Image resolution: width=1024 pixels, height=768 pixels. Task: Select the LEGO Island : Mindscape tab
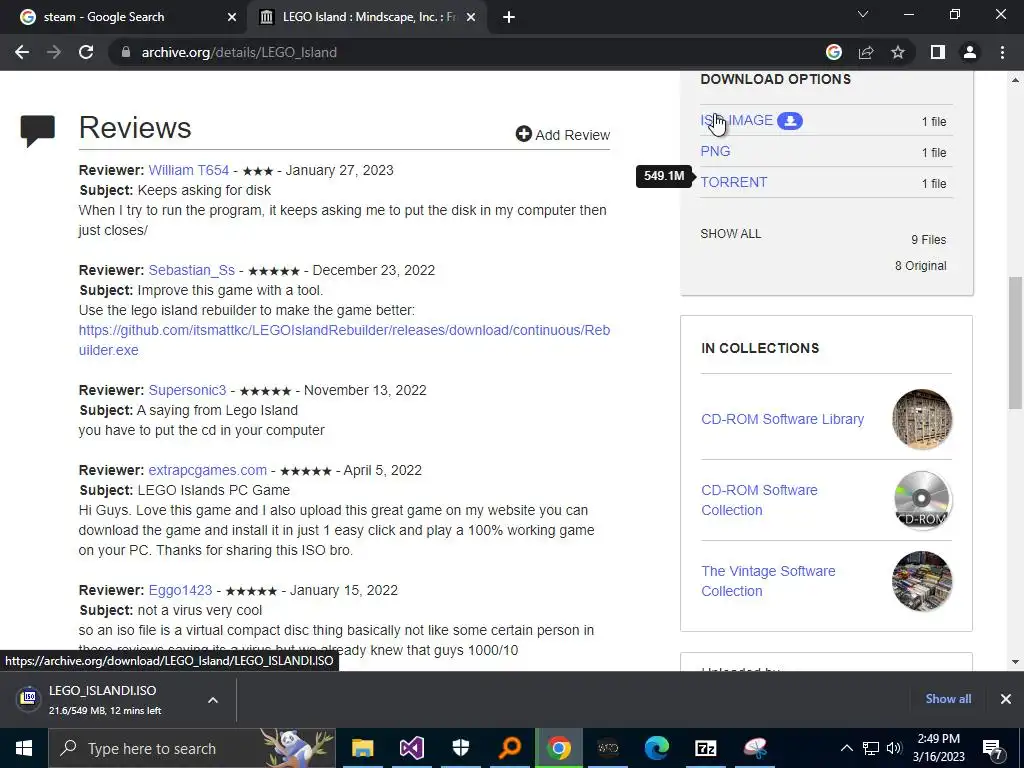coord(368,17)
